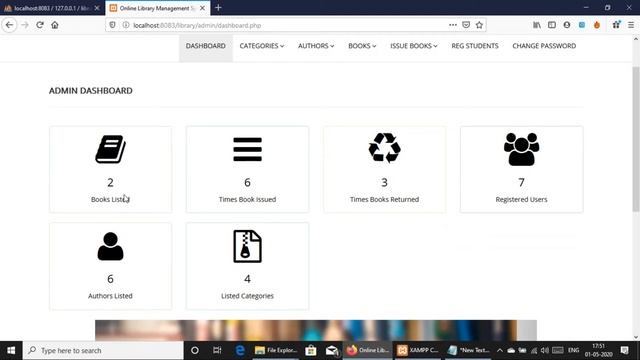The height and width of the screenshot is (360, 640).
Task: Click the ENG language indicator
Action: (573, 350)
